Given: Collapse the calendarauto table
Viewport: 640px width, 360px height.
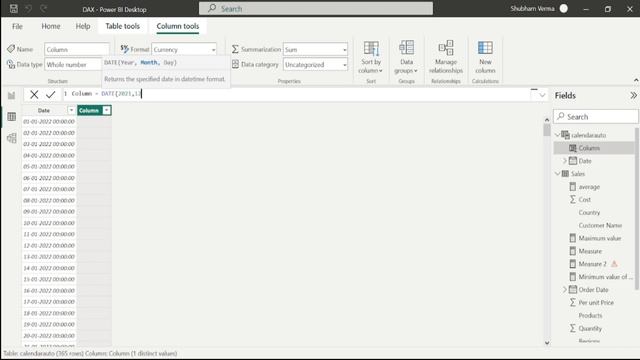Looking at the screenshot, I should click(558, 135).
